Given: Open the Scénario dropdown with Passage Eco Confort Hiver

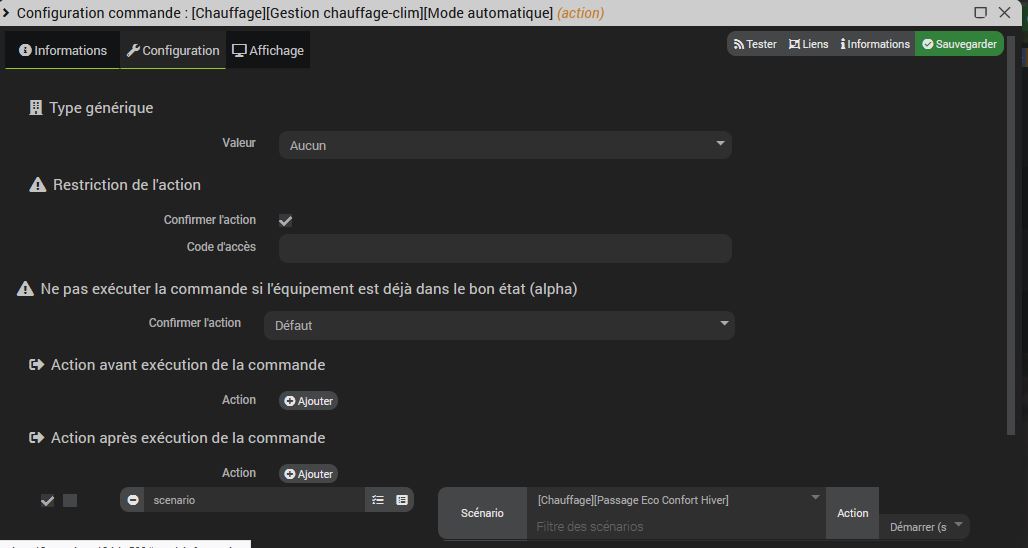Looking at the screenshot, I should click(676, 500).
